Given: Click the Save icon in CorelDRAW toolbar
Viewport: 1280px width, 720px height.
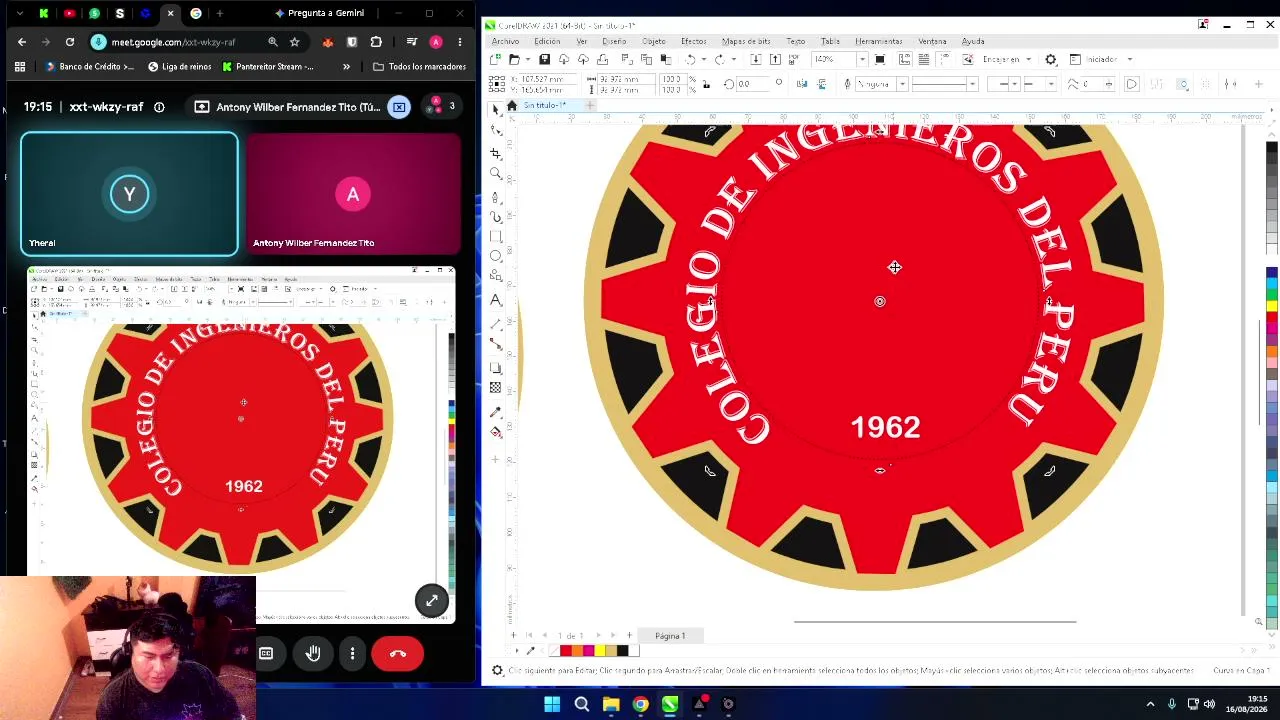Looking at the screenshot, I should click(544, 59).
